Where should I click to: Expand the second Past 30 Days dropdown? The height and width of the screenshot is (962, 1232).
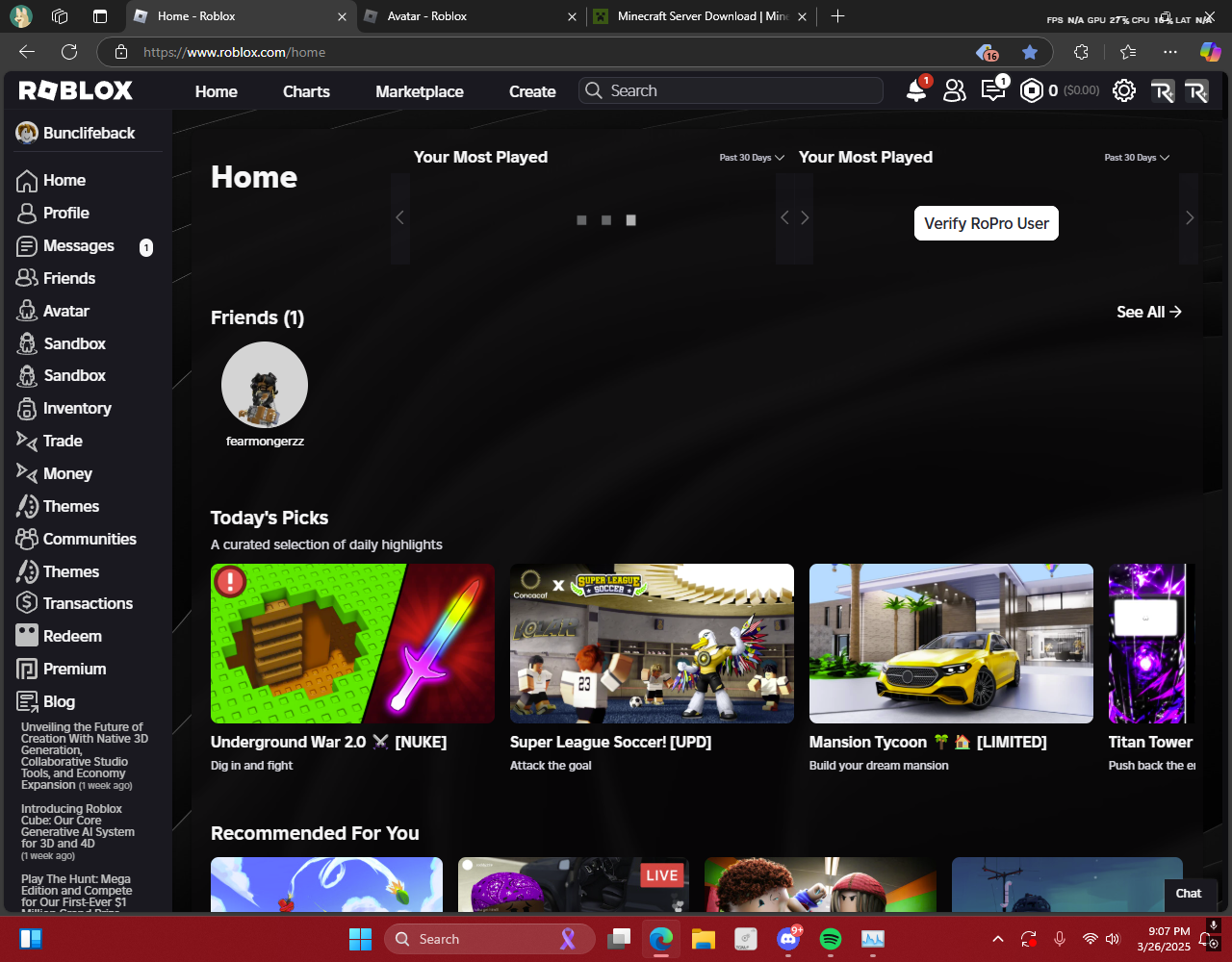(x=1137, y=158)
